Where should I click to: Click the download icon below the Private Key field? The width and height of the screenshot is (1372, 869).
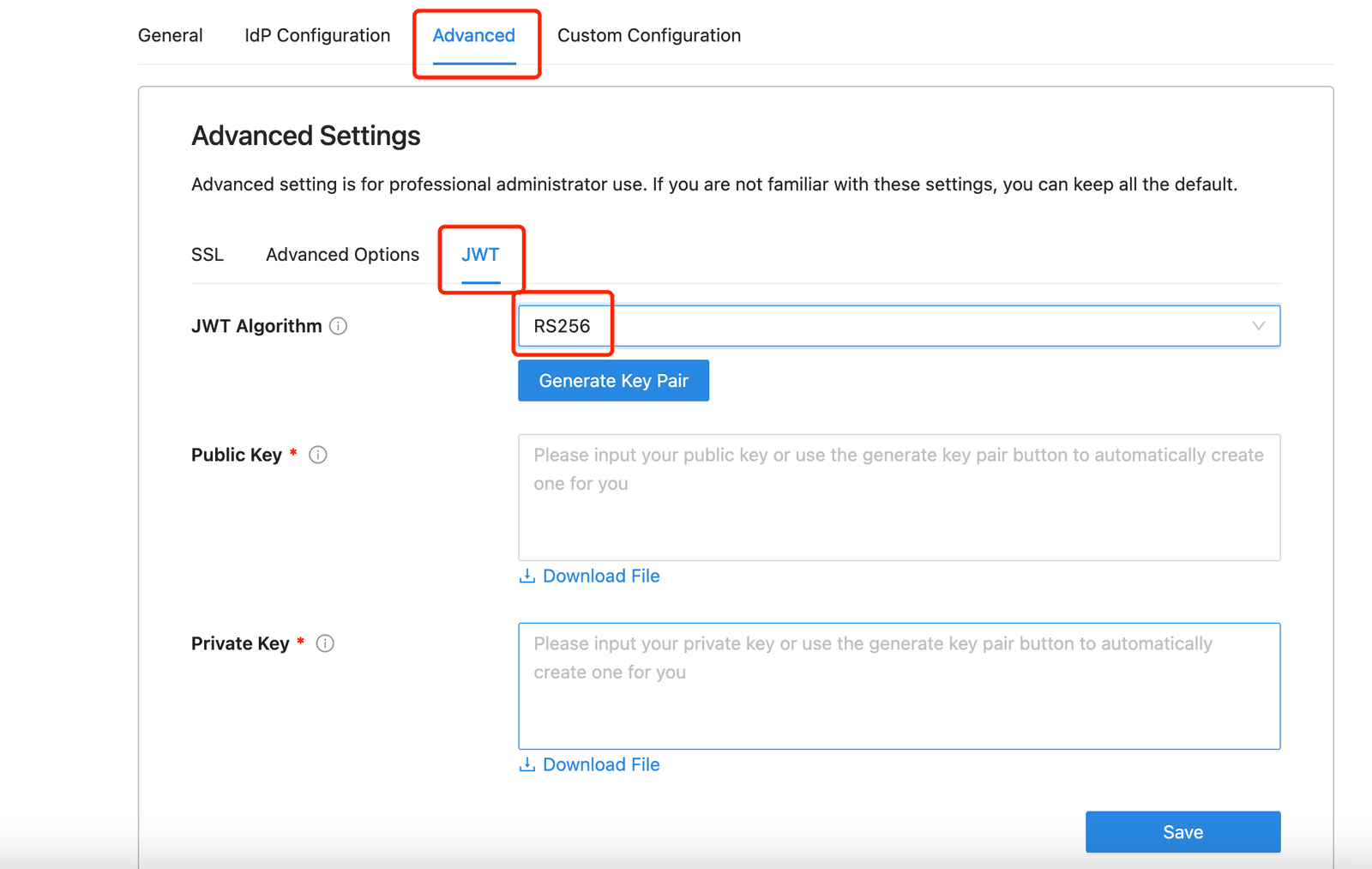(527, 764)
